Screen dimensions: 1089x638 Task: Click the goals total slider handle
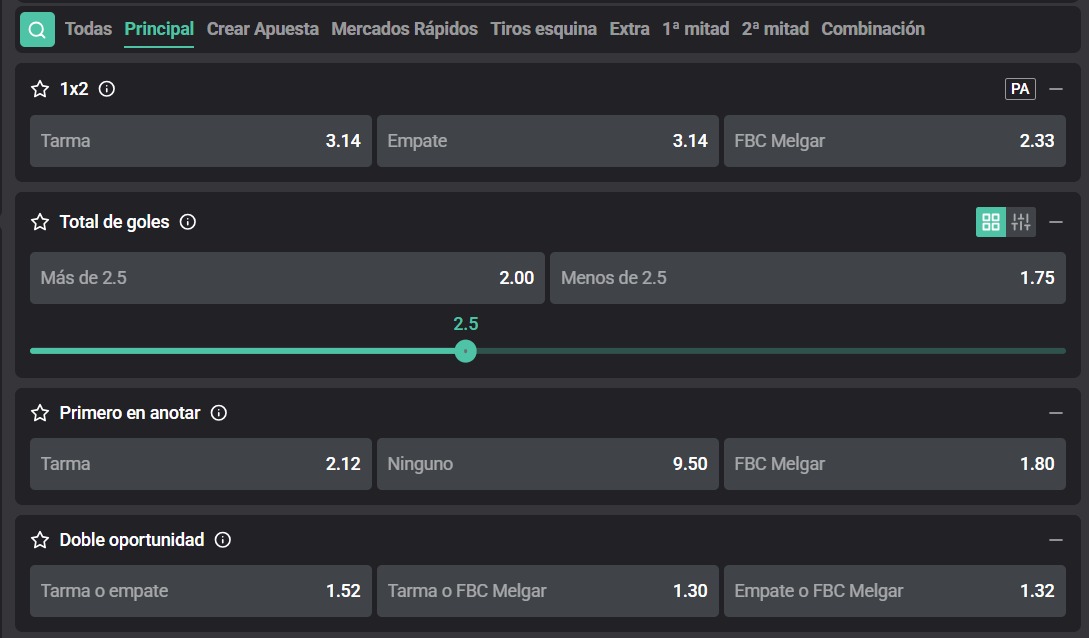pyautogui.click(x=465, y=351)
